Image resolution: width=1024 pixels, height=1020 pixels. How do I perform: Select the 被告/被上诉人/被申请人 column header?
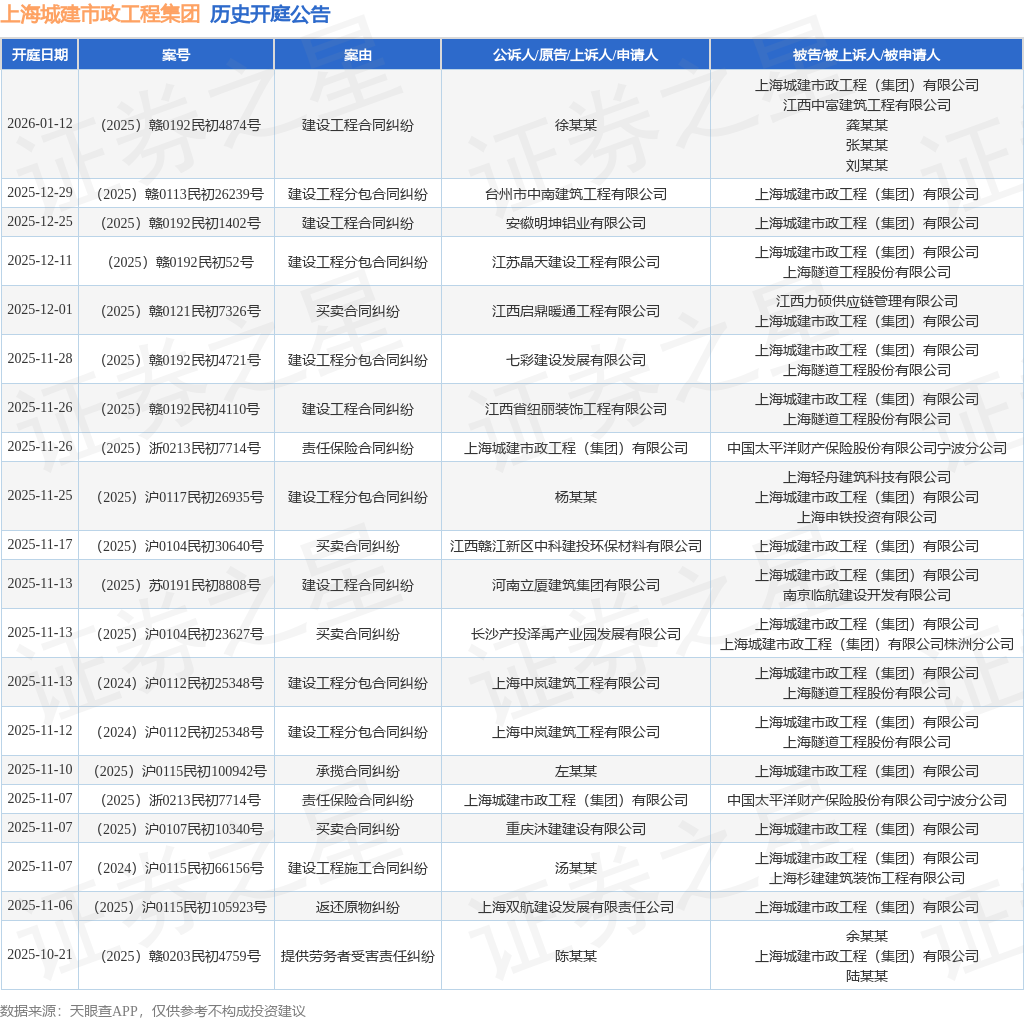(x=866, y=55)
